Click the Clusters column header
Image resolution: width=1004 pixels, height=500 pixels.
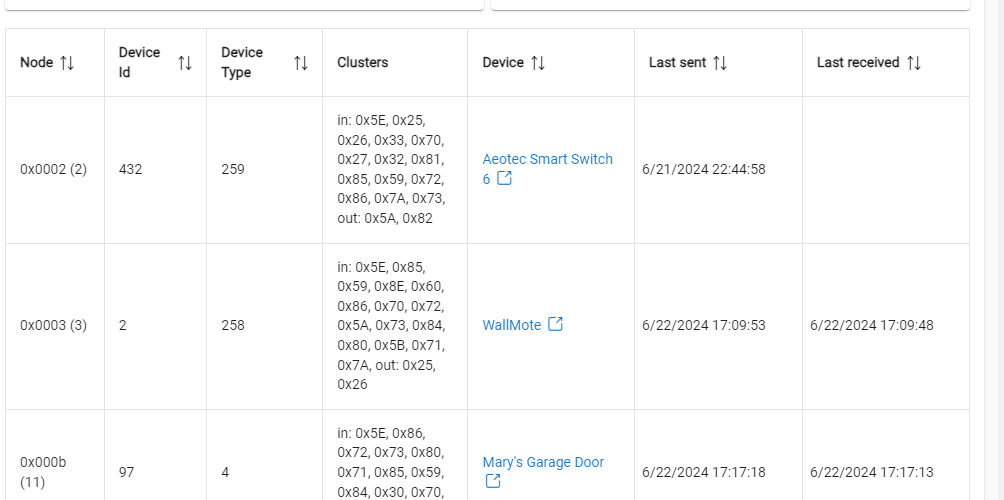363,63
